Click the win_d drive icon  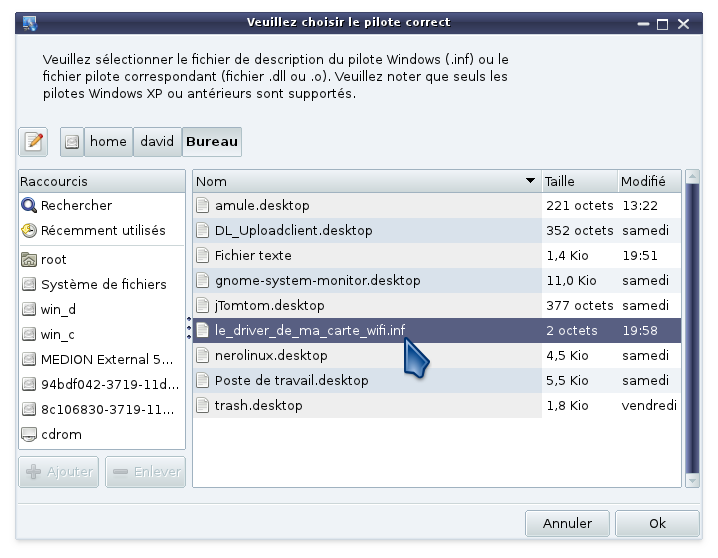pyautogui.click(x=29, y=309)
